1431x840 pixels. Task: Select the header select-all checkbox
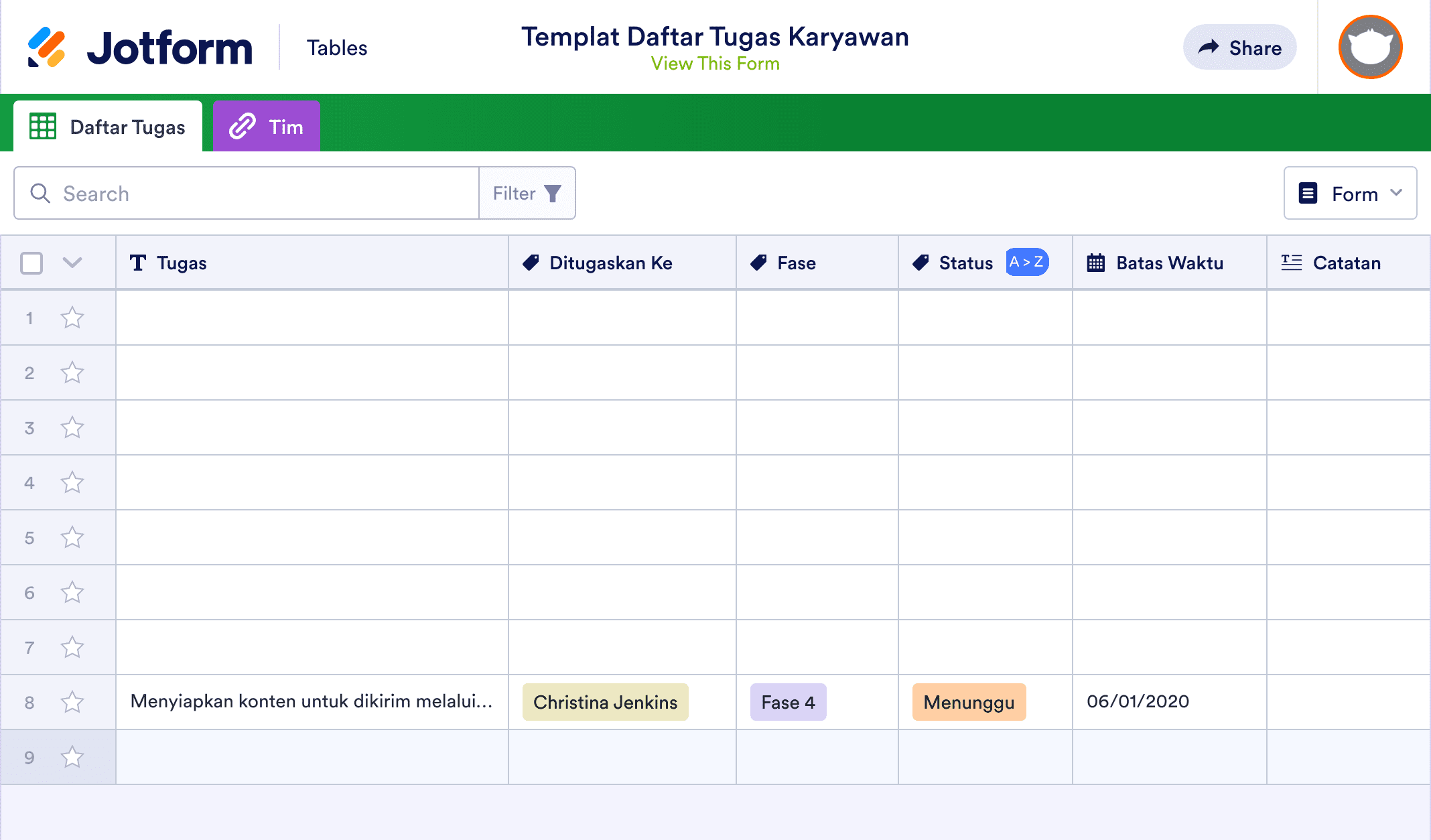point(31,263)
